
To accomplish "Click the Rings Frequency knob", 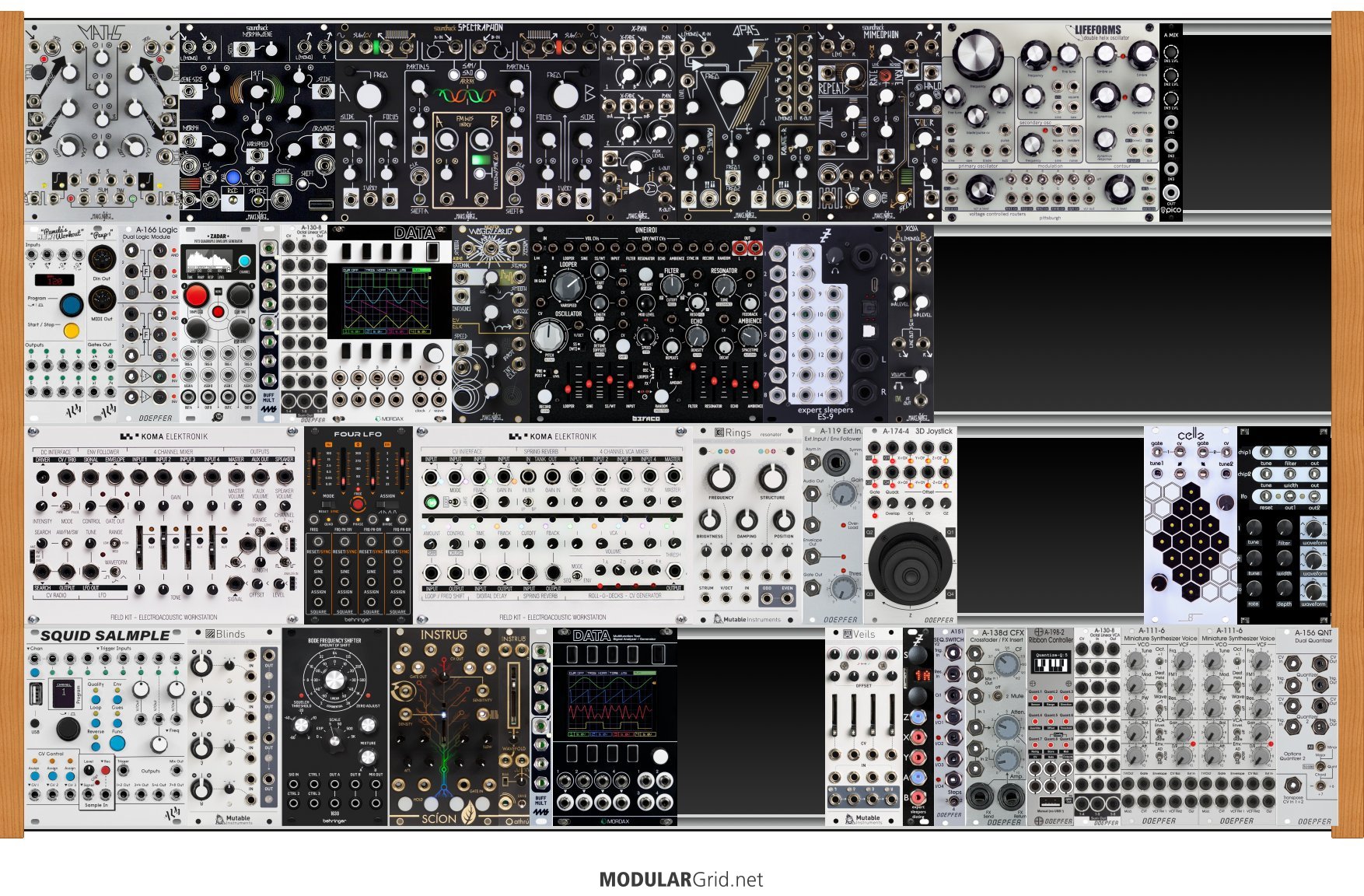I will coord(721,477).
